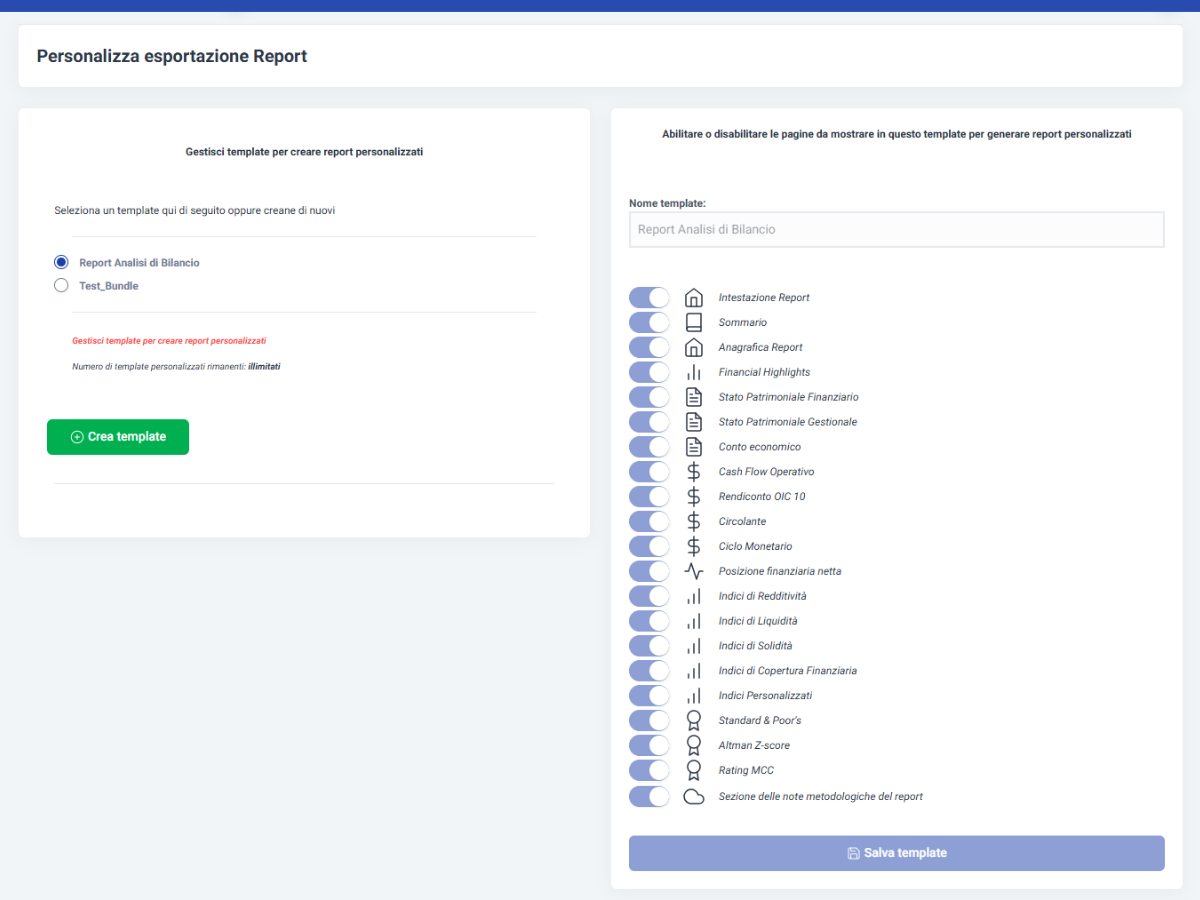
Task: Switch off the Rating MCC toggle
Action: [x=649, y=771]
